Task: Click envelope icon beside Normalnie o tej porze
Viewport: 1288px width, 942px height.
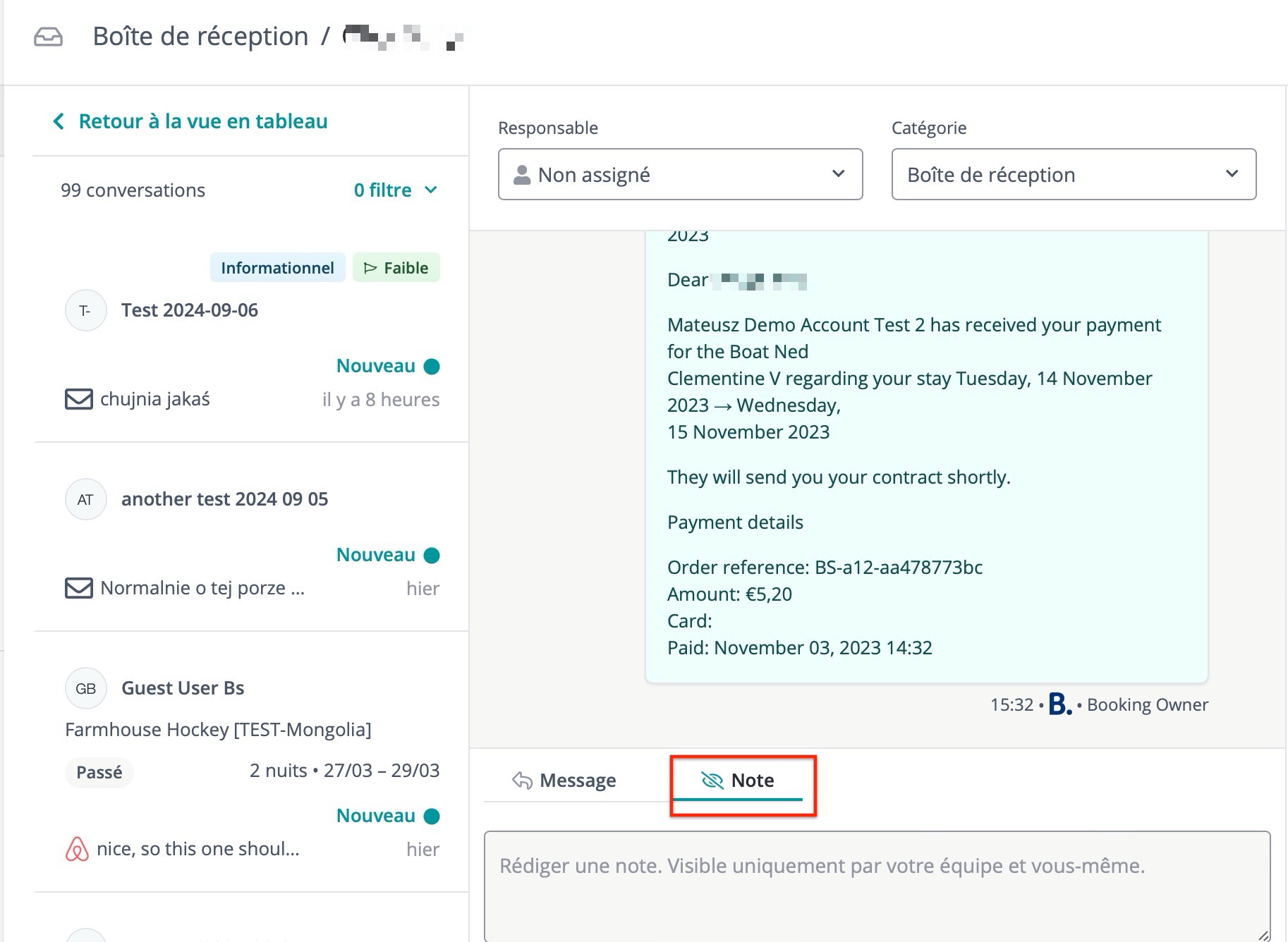Action: click(x=78, y=588)
